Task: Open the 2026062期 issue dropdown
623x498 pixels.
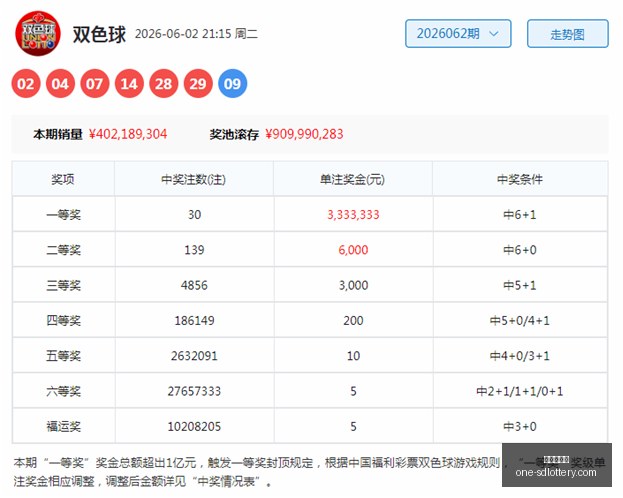Action: pyautogui.click(x=458, y=34)
